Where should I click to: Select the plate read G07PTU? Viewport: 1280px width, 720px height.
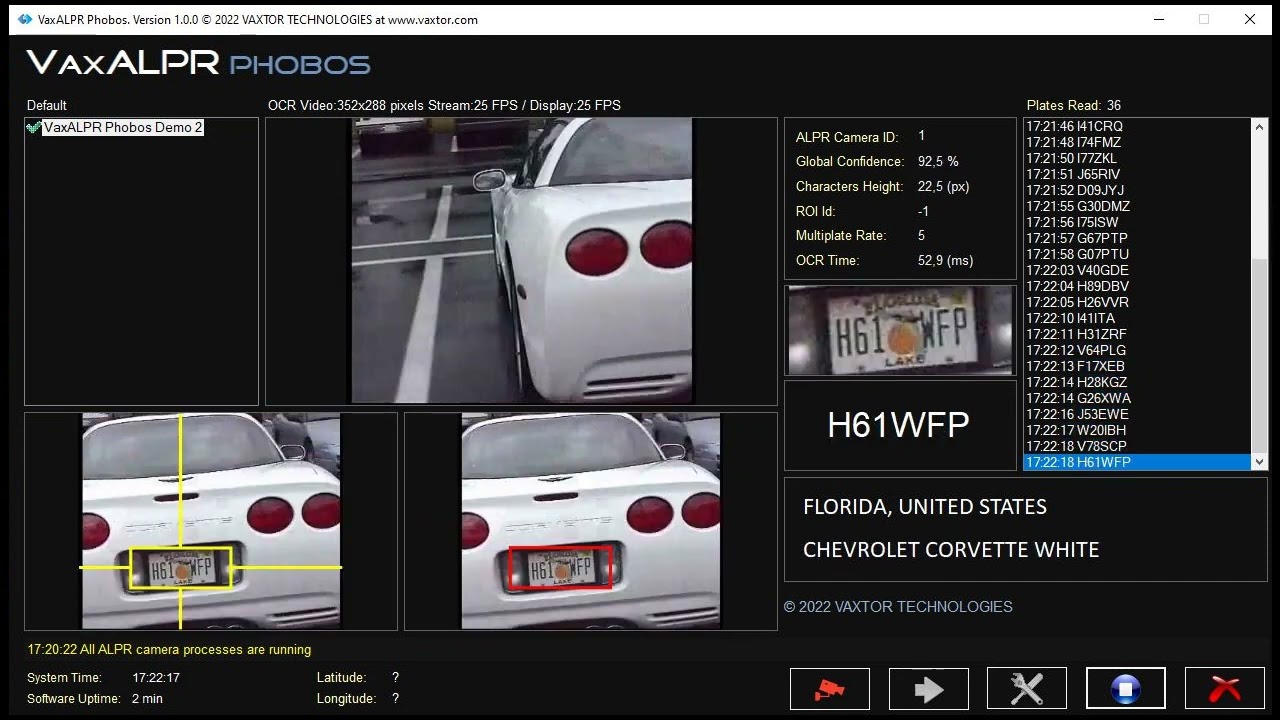(1137, 254)
